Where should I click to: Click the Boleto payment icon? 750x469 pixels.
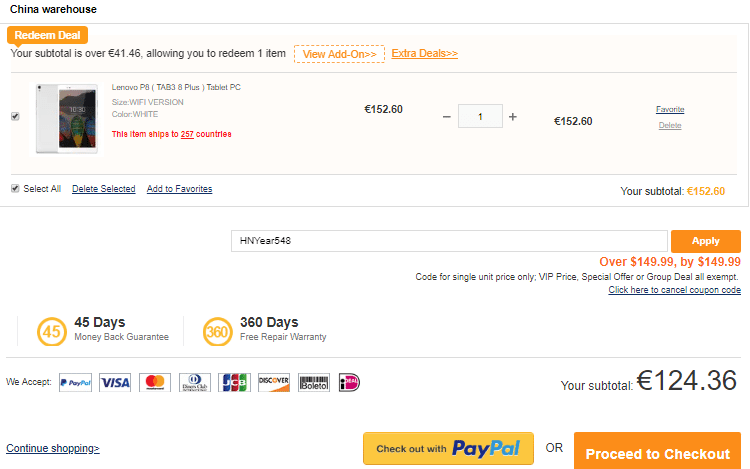pos(313,382)
